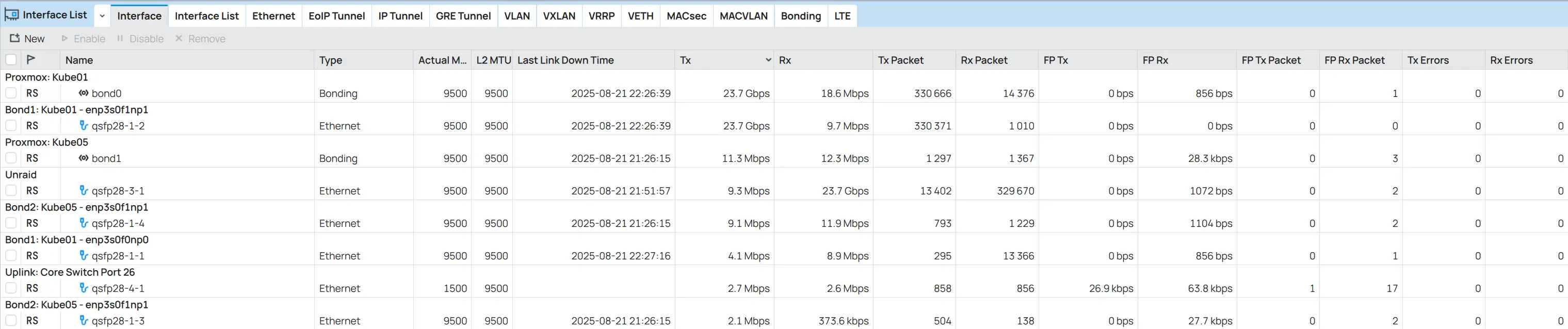The width and height of the screenshot is (1568, 329).
Task: Click the ethernet icon for qsfp28-1-3
Action: 84,320
